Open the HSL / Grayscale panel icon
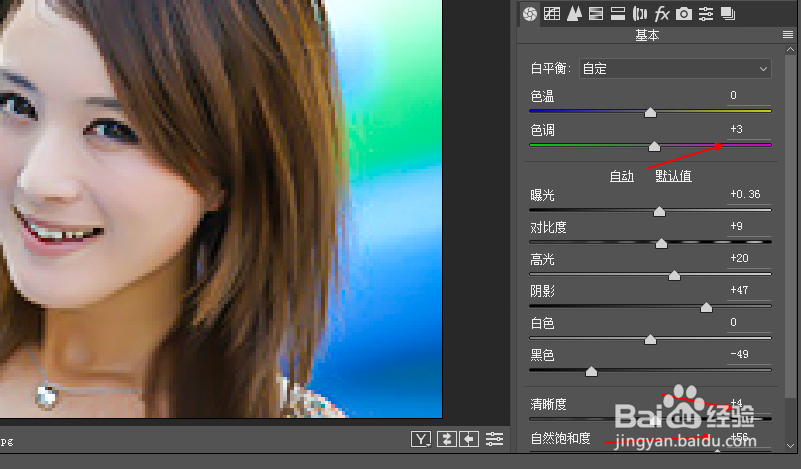The height and width of the screenshot is (469, 801). point(596,14)
